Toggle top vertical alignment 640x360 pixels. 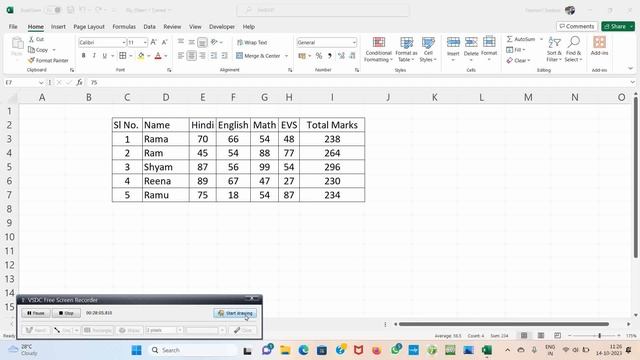tap(181, 42)
